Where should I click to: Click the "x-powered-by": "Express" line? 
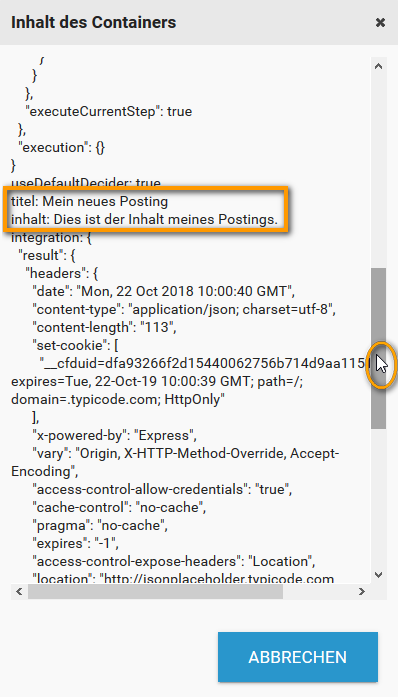[x=114, y=435]
